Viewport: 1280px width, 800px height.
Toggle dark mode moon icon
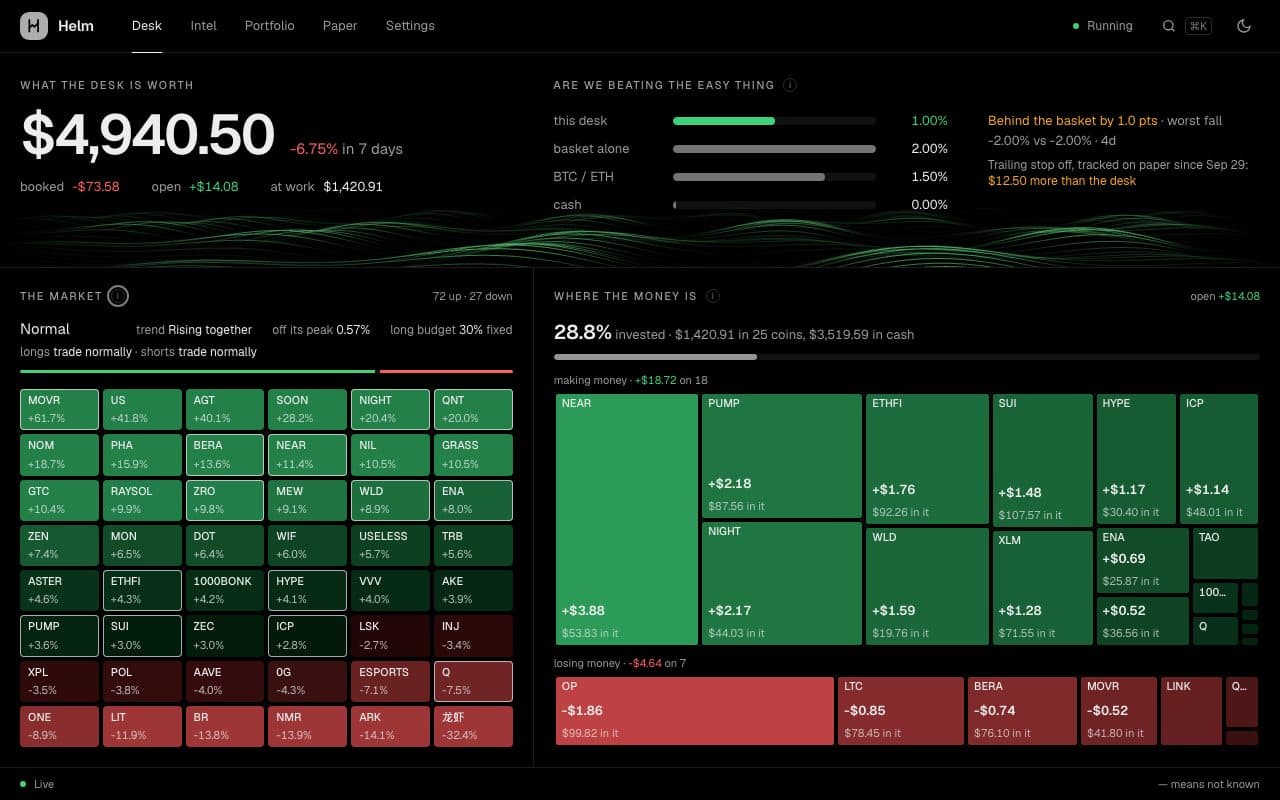(x=1244, y=26)
